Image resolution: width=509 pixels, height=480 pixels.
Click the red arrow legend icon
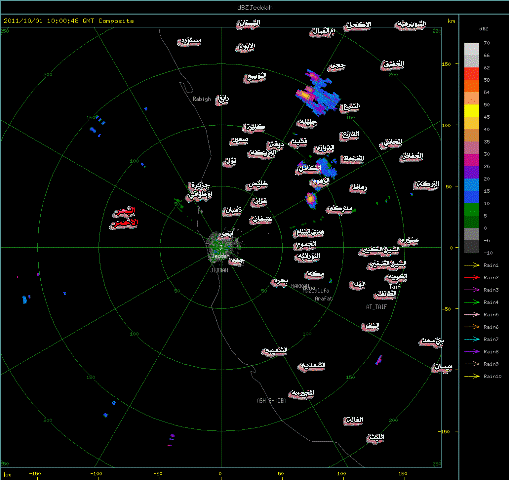[x=472, y=277]
